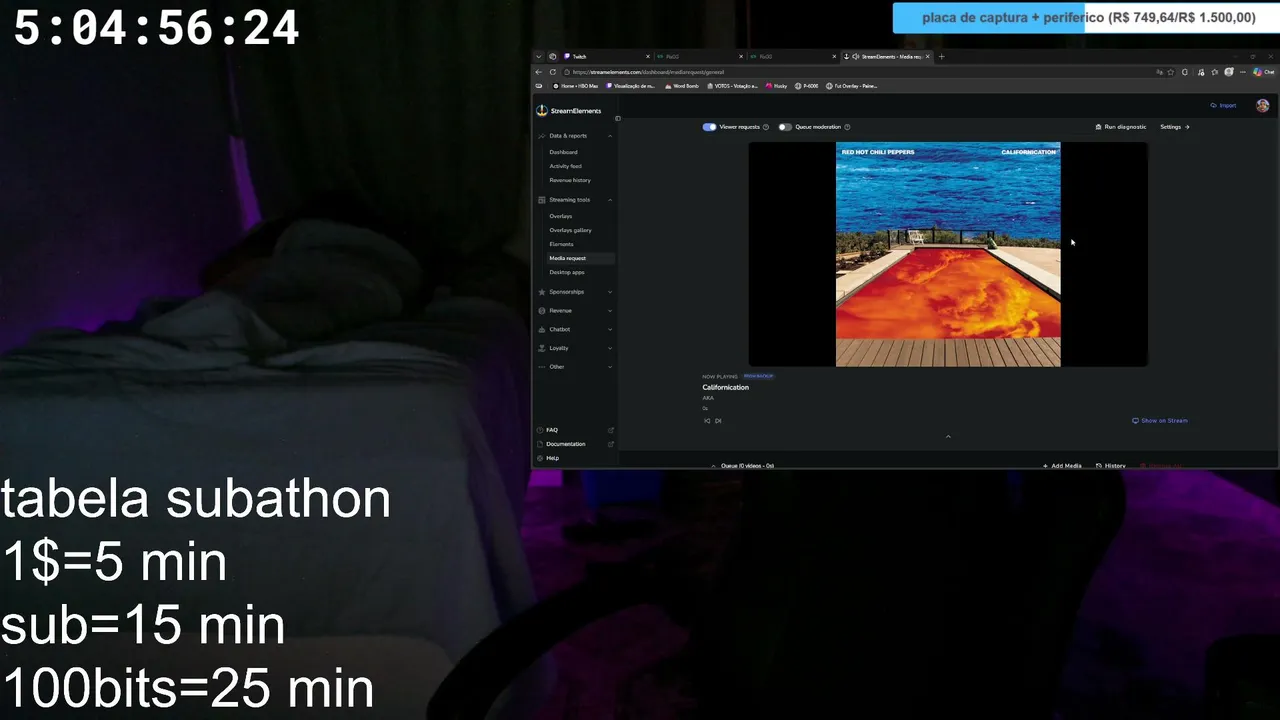Screen dimensions: 1280x720
Task: Open the P-6000 bookmark
Action: click(807, 86)
